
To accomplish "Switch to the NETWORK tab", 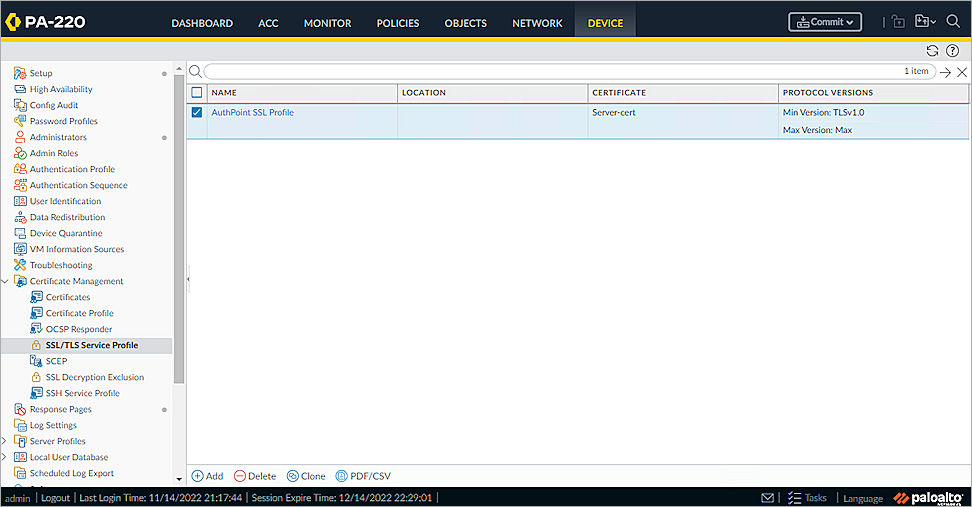I will tap(537, 23).
